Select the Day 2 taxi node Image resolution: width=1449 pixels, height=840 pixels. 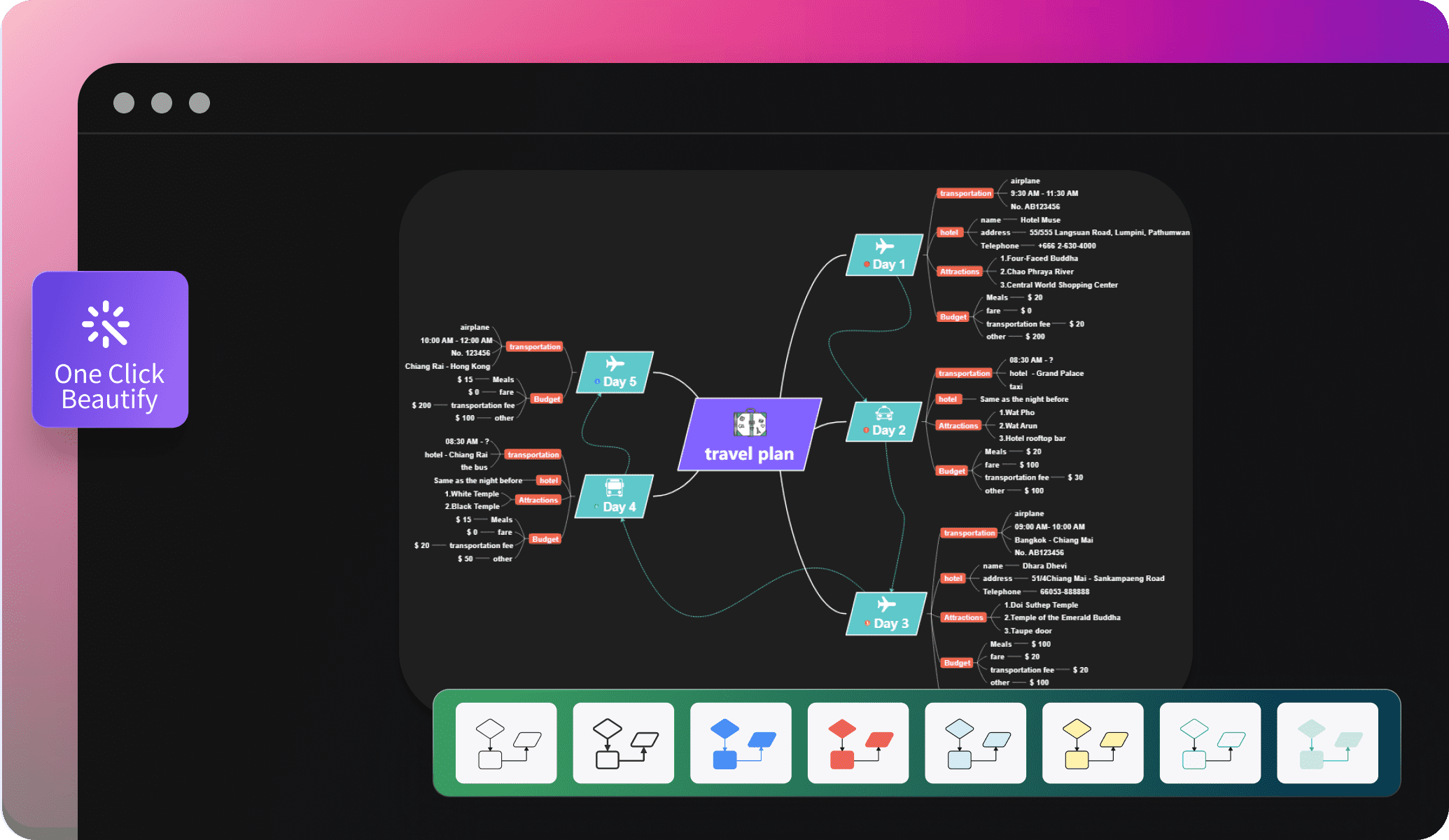coord(884,421)
